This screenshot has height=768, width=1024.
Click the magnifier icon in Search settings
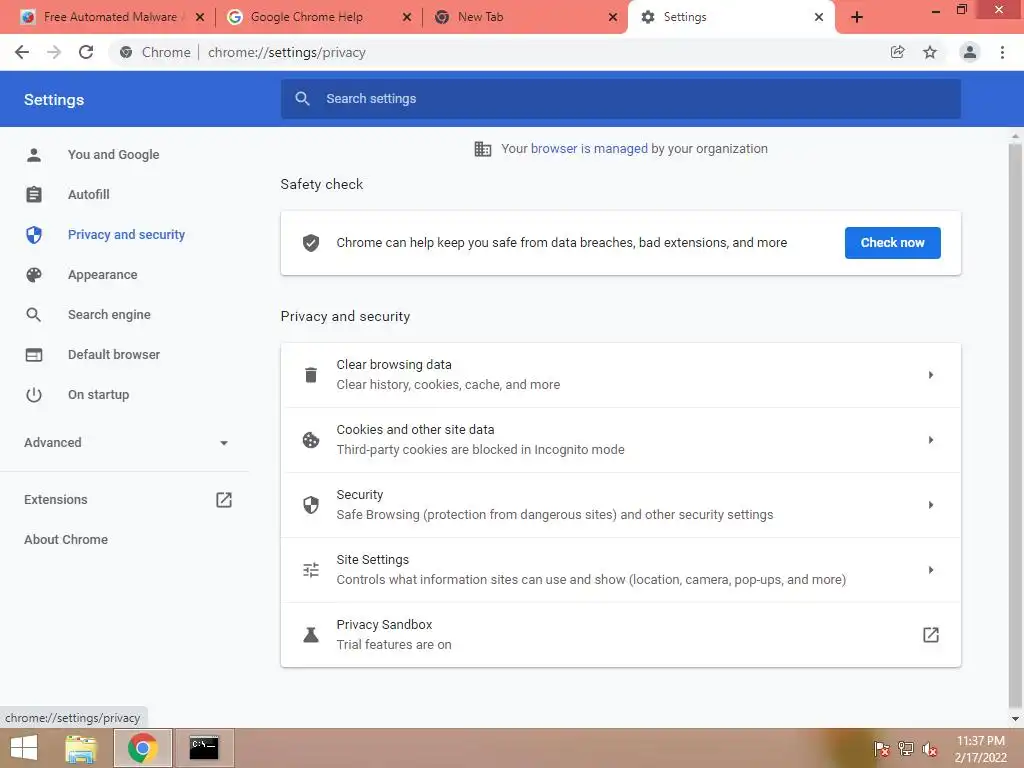pyautogui.click(x=302, y=99)
